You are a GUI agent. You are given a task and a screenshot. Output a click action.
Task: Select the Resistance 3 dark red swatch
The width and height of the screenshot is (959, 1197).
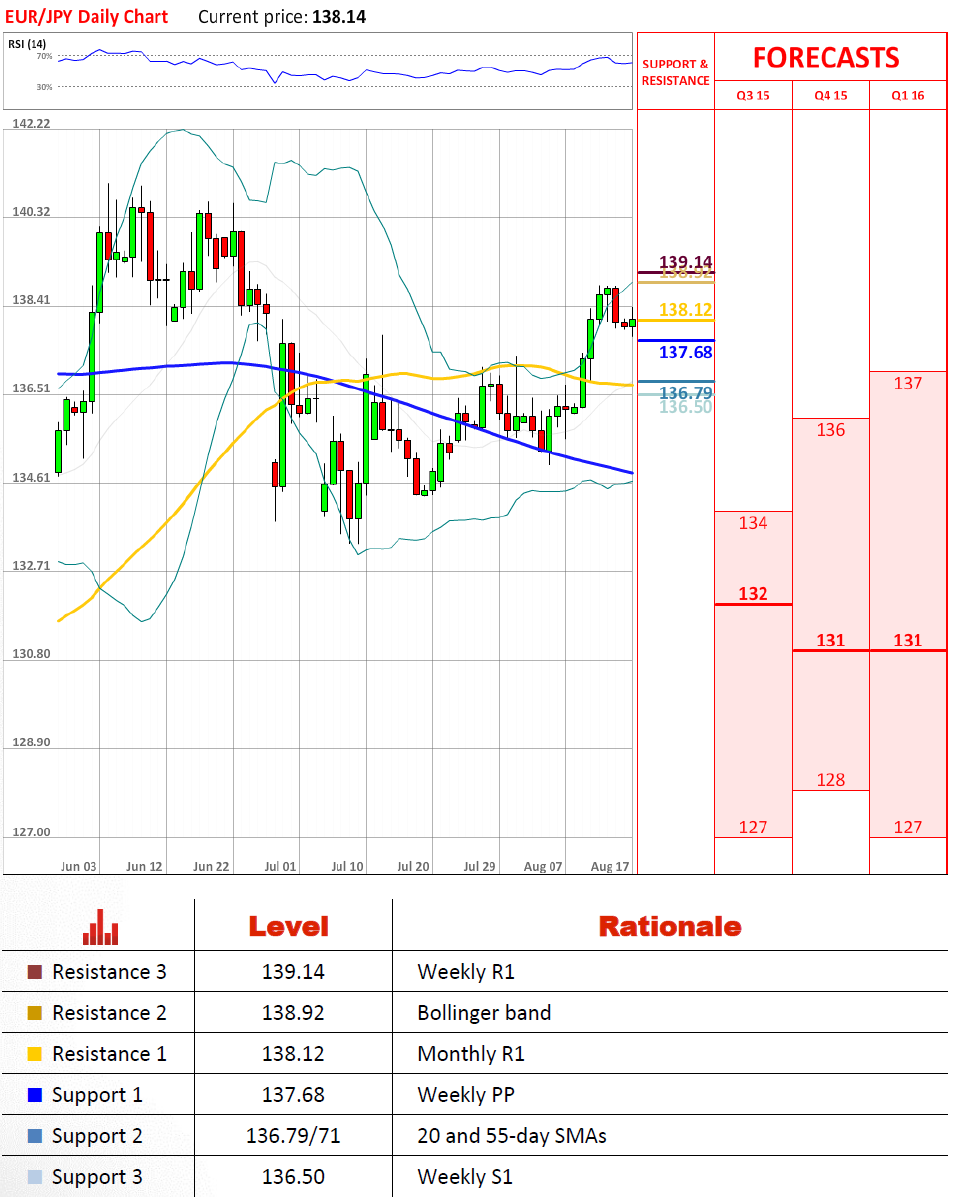[x=35, y=972]
